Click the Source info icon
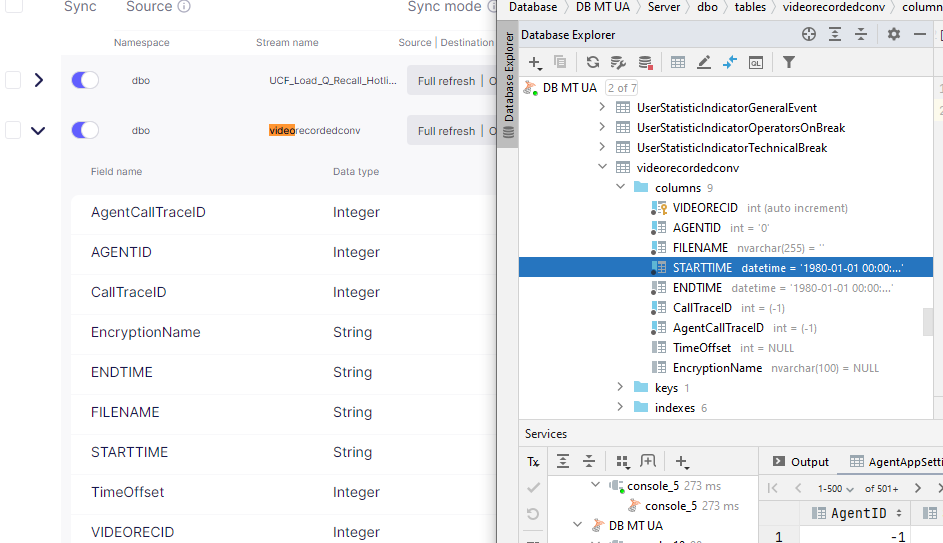The width and height of the screenshot is (943, 543). click(x=185, y=7)
